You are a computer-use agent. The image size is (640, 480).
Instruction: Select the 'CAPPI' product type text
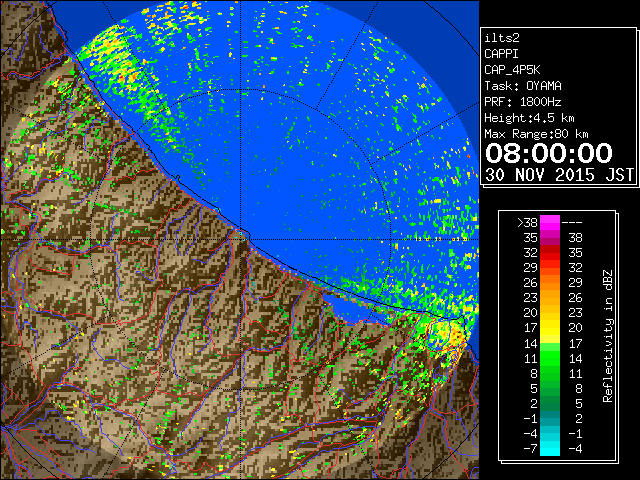click(501, 54)
